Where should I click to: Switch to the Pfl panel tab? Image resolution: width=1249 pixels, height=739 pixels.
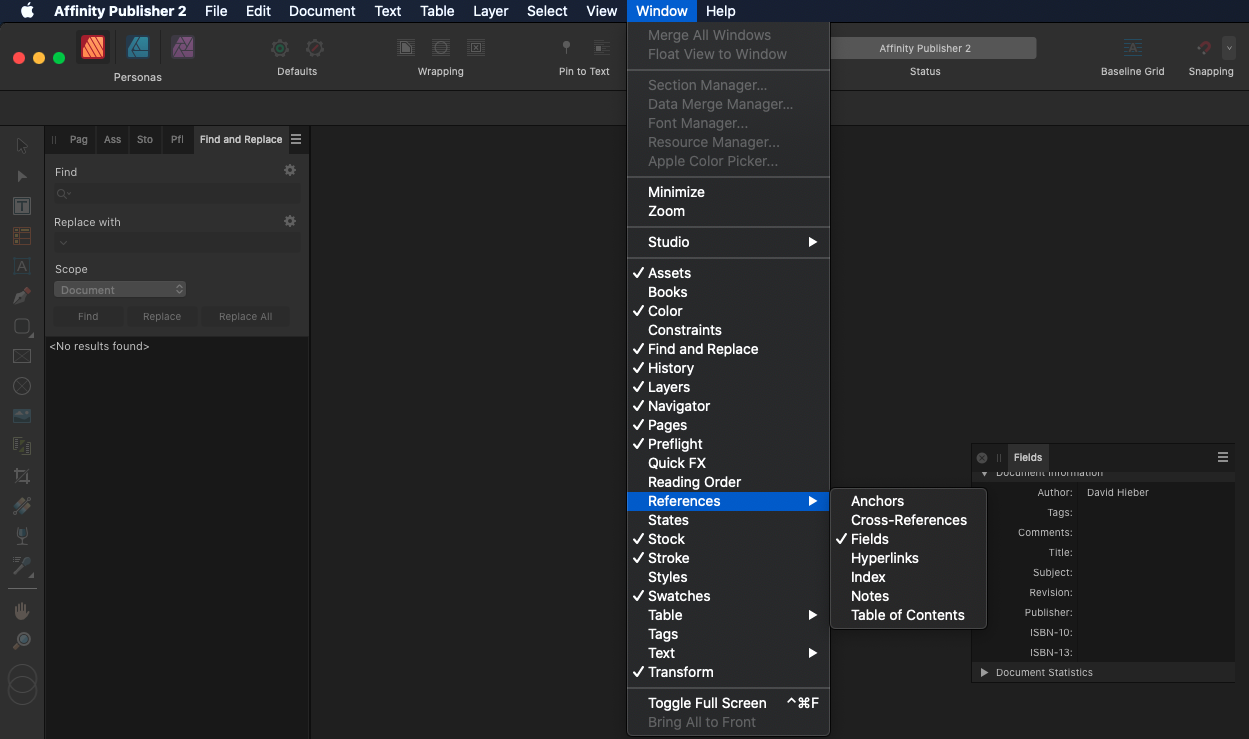(177, 140)
